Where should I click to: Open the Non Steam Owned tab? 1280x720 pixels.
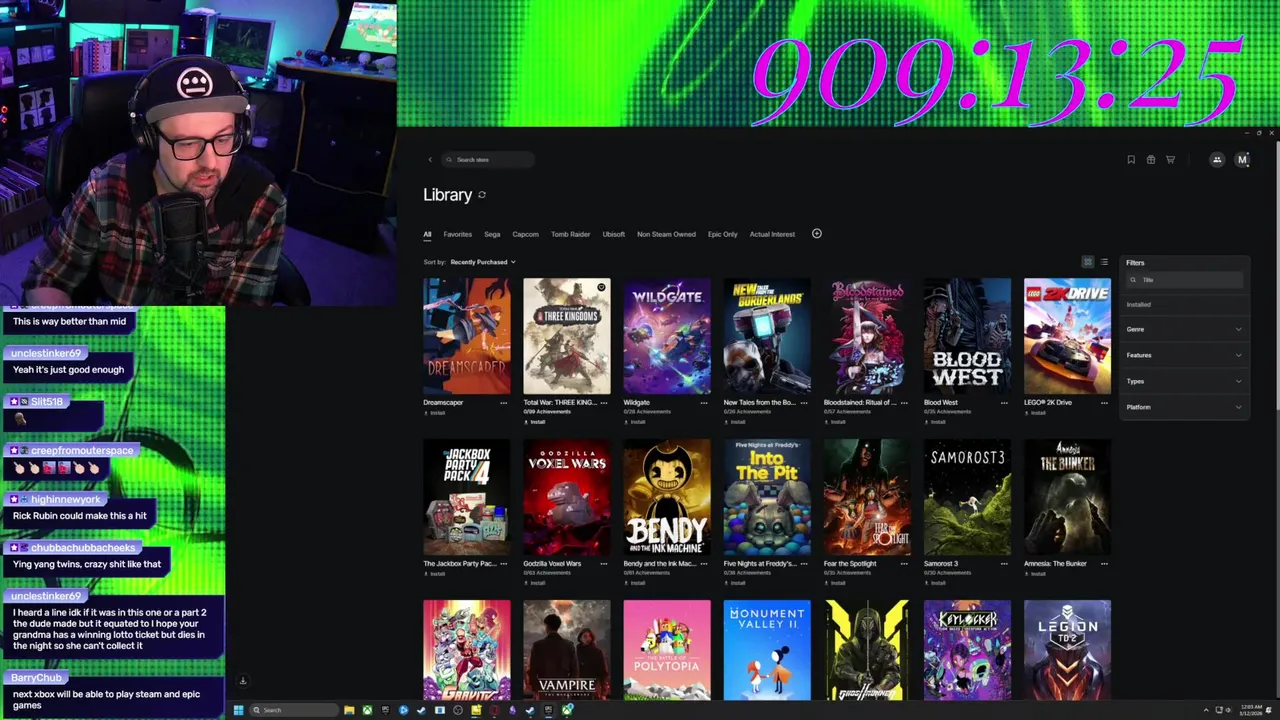[x=666, y=234]
